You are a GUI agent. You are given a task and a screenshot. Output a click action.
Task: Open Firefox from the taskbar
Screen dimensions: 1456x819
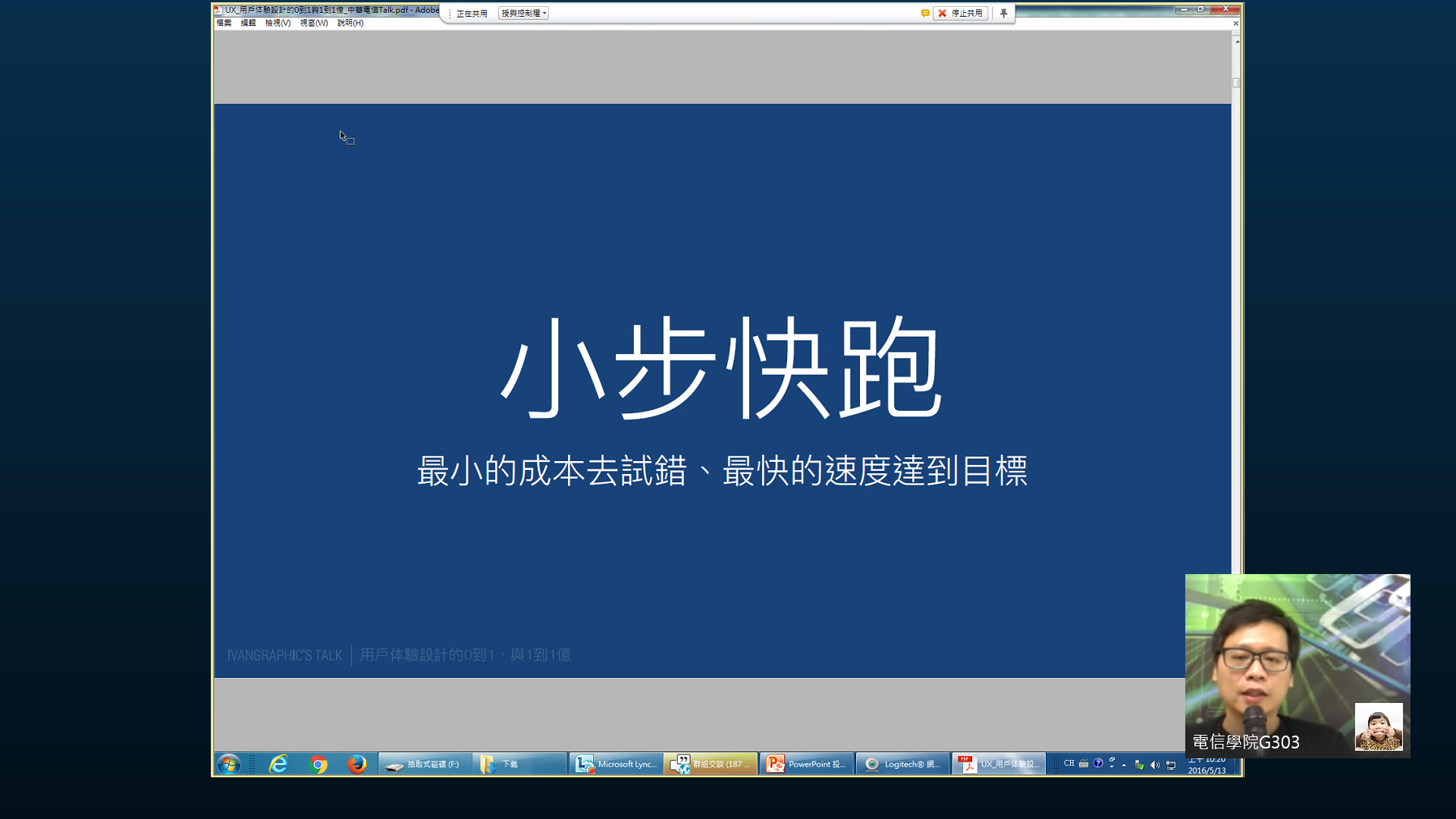click(x=356, y=764)
